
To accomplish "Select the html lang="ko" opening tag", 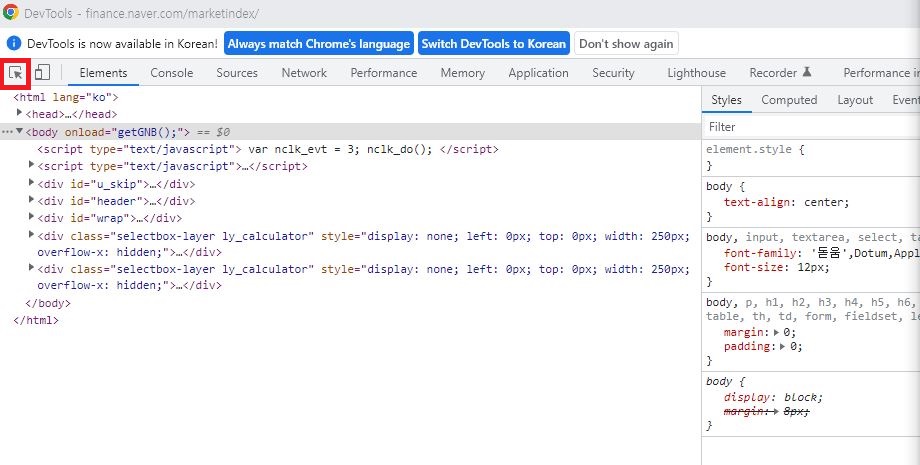I will 66,97.
